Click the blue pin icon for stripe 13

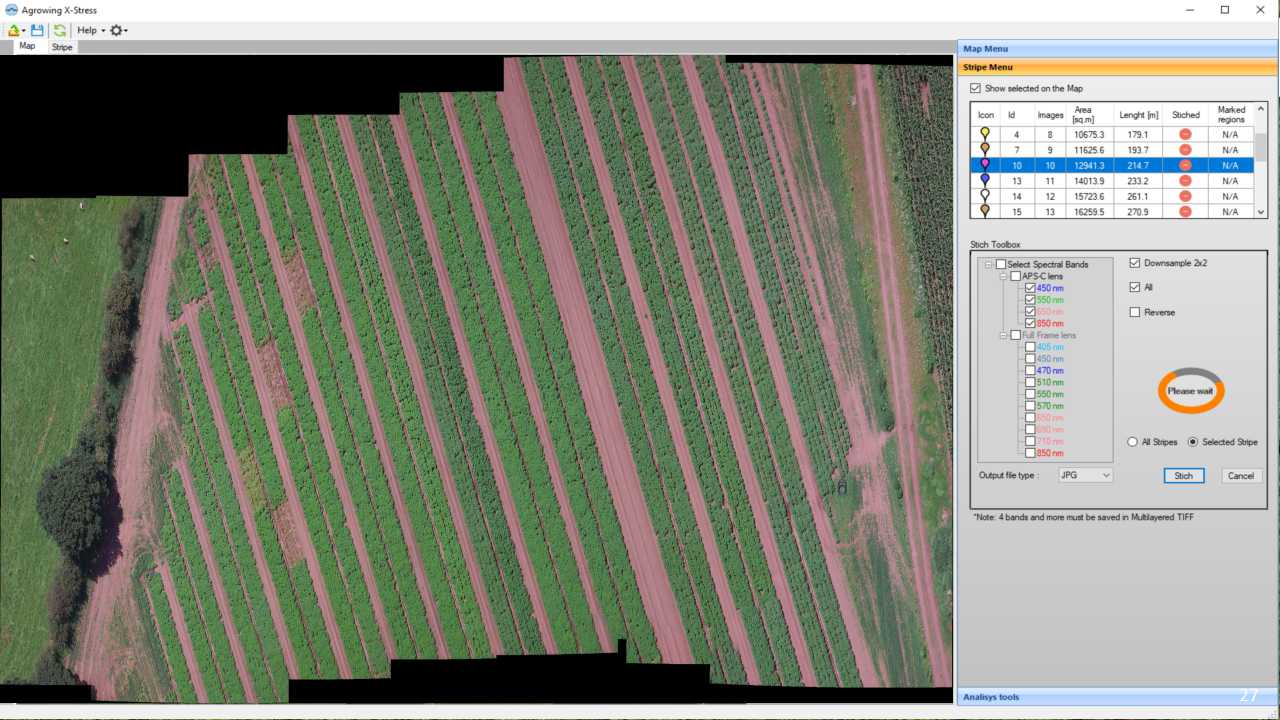[985, 181]
